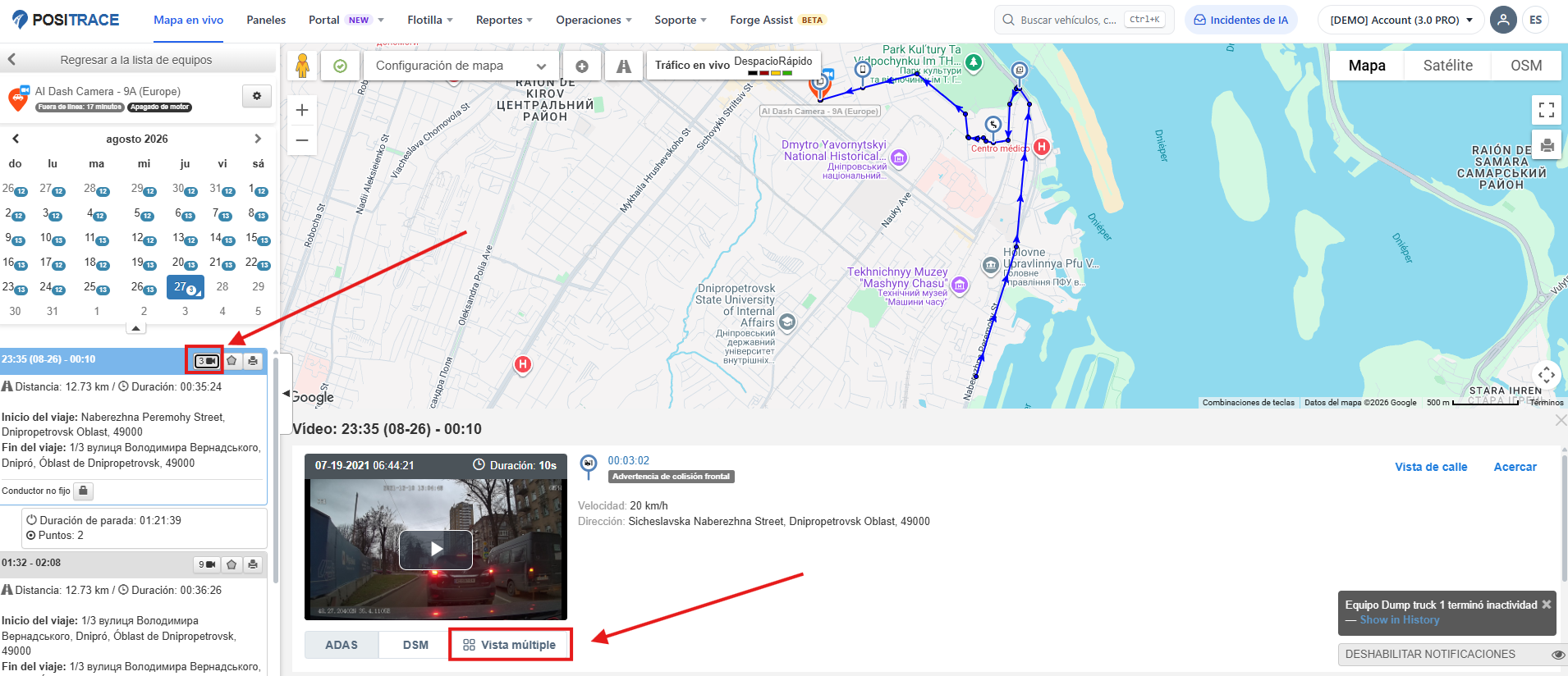Viewport: 1568px width, 676px height.
Task: Dismiss the Dump truck 1 notification
Action: pos(1547,605)
